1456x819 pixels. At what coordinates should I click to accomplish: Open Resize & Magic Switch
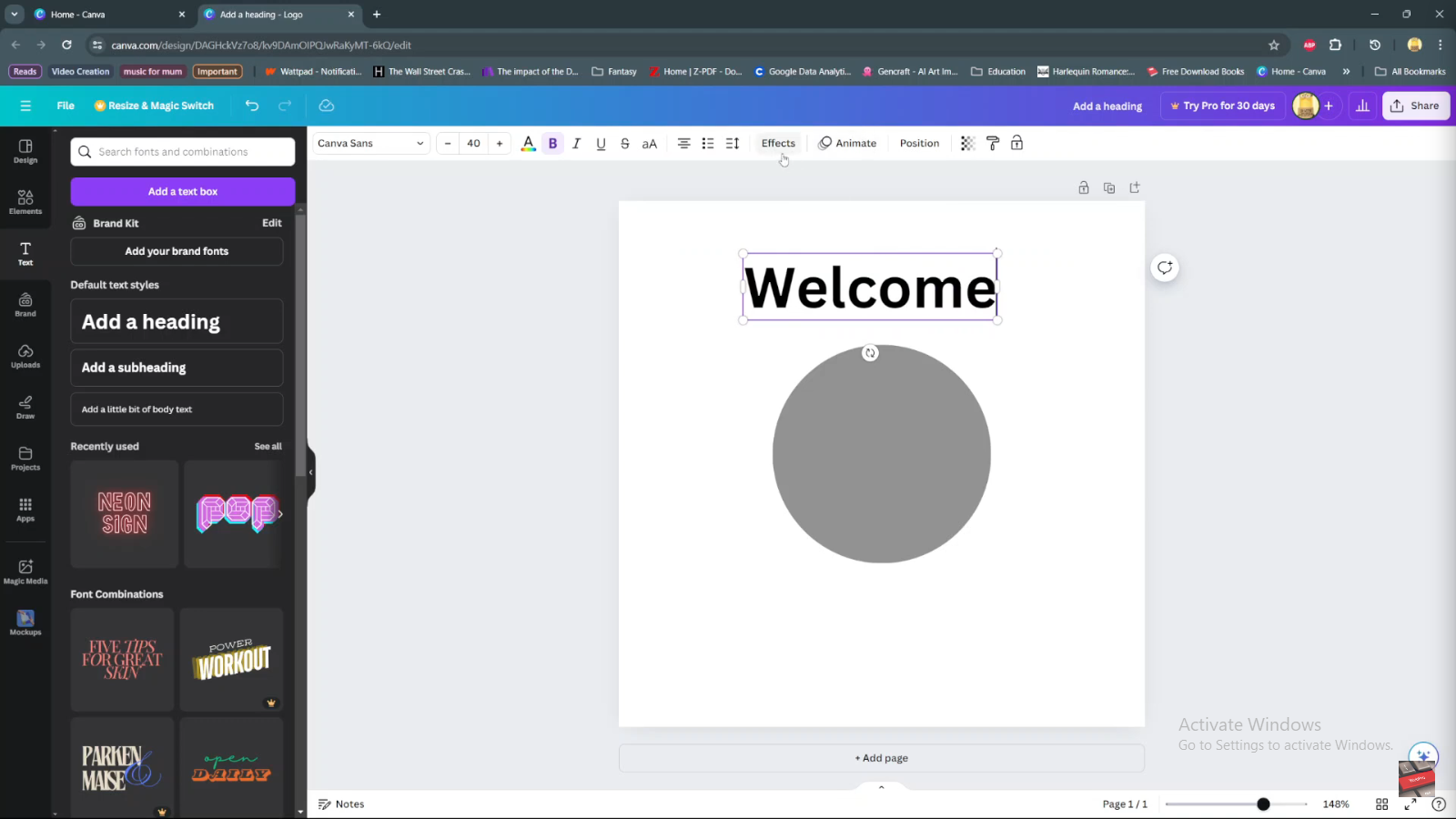point(155,106)
